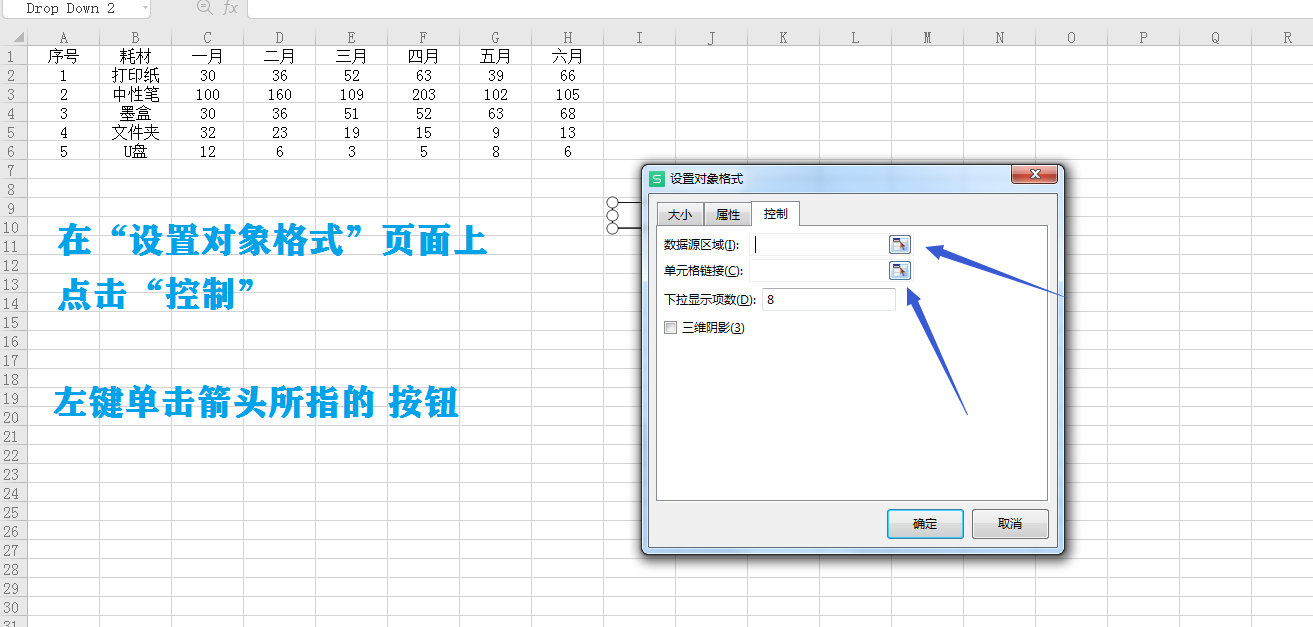Select column header K
Viewport: 1313px width, 627px height.
(x=783, y=38)
